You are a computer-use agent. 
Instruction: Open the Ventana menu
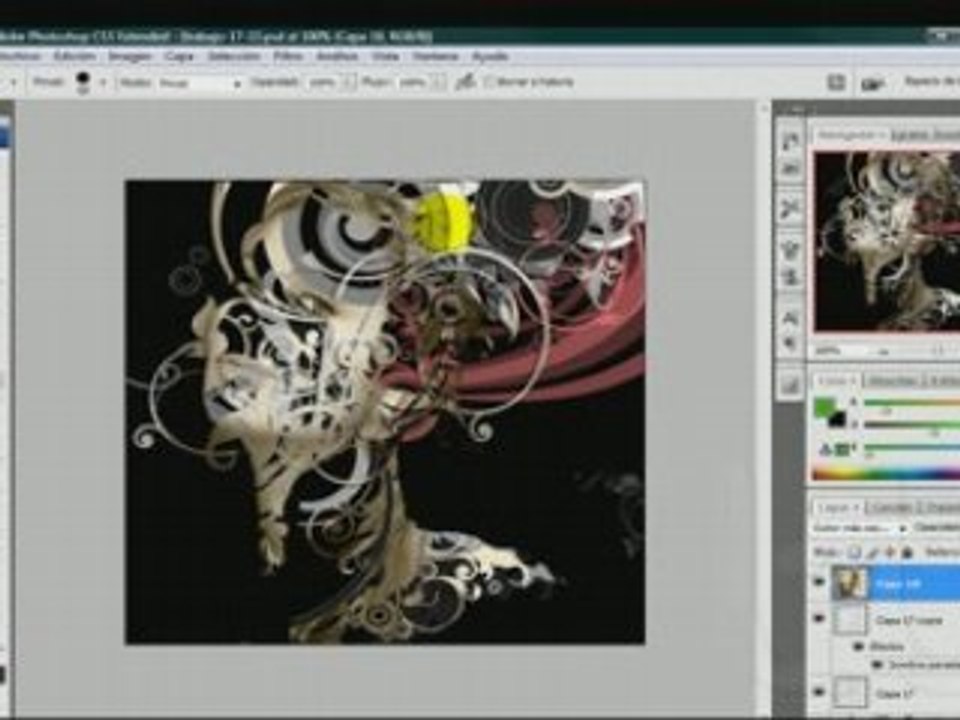[x=435, y=56]
